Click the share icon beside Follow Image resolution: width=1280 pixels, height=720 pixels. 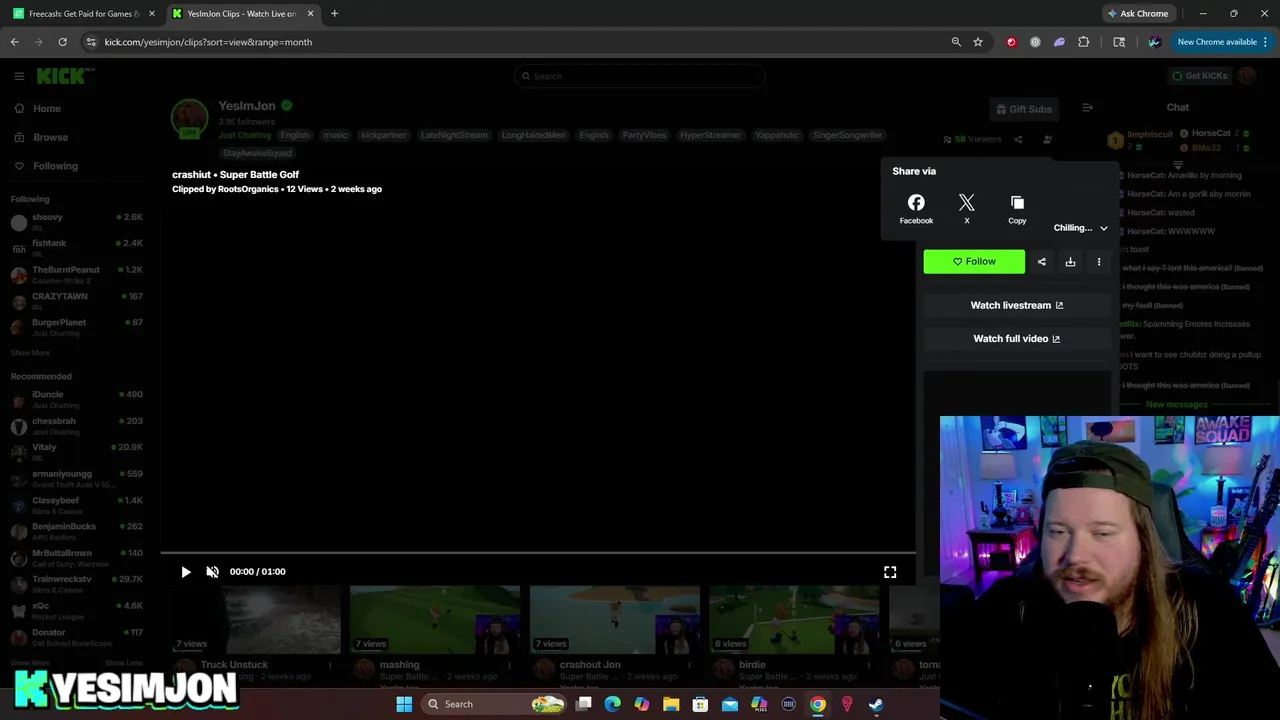[x=1041, y=262]
